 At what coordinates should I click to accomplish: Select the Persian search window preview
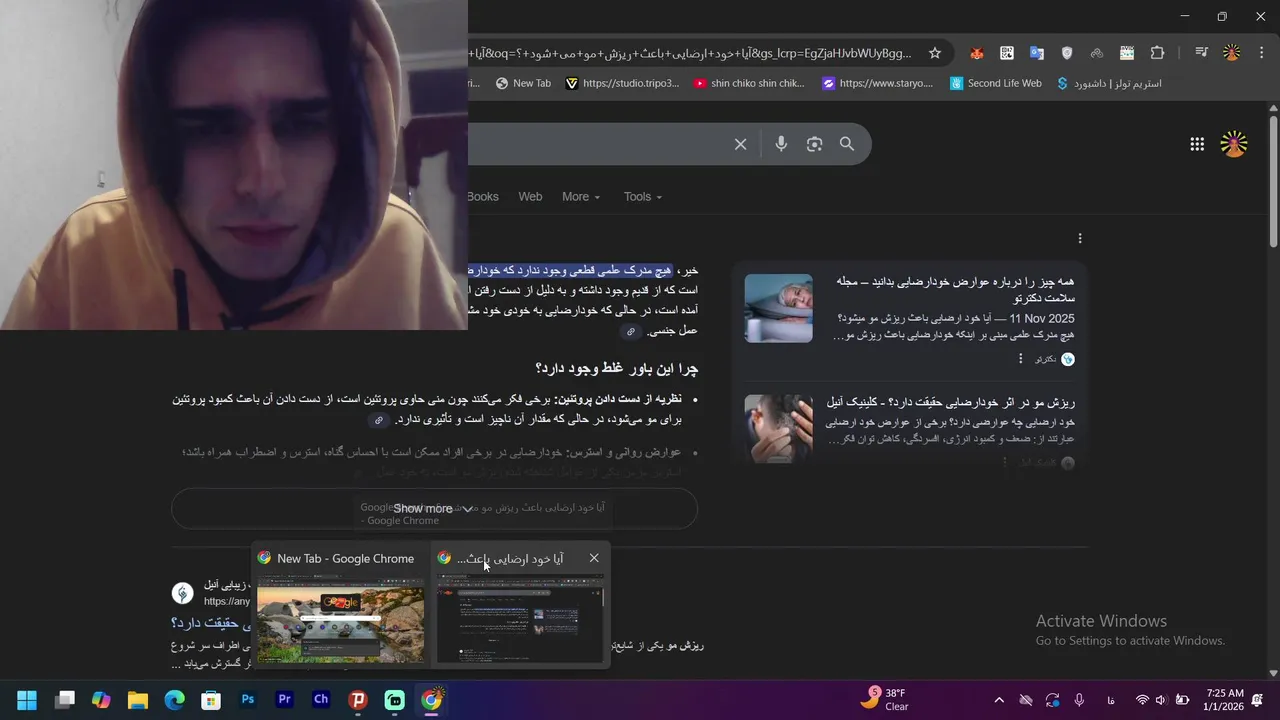(520, 606)
